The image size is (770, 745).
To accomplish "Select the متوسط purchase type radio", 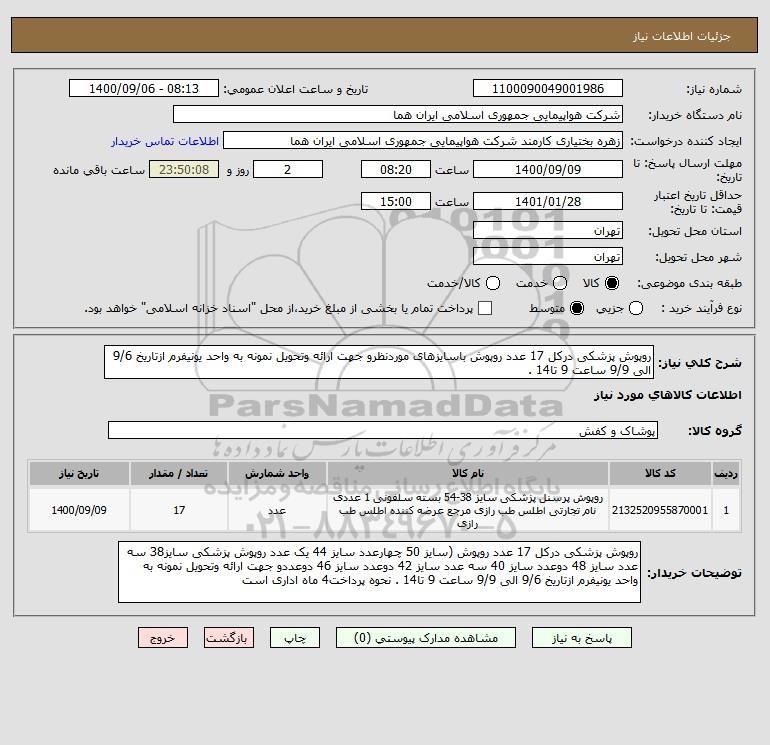I will coord(577,308).
